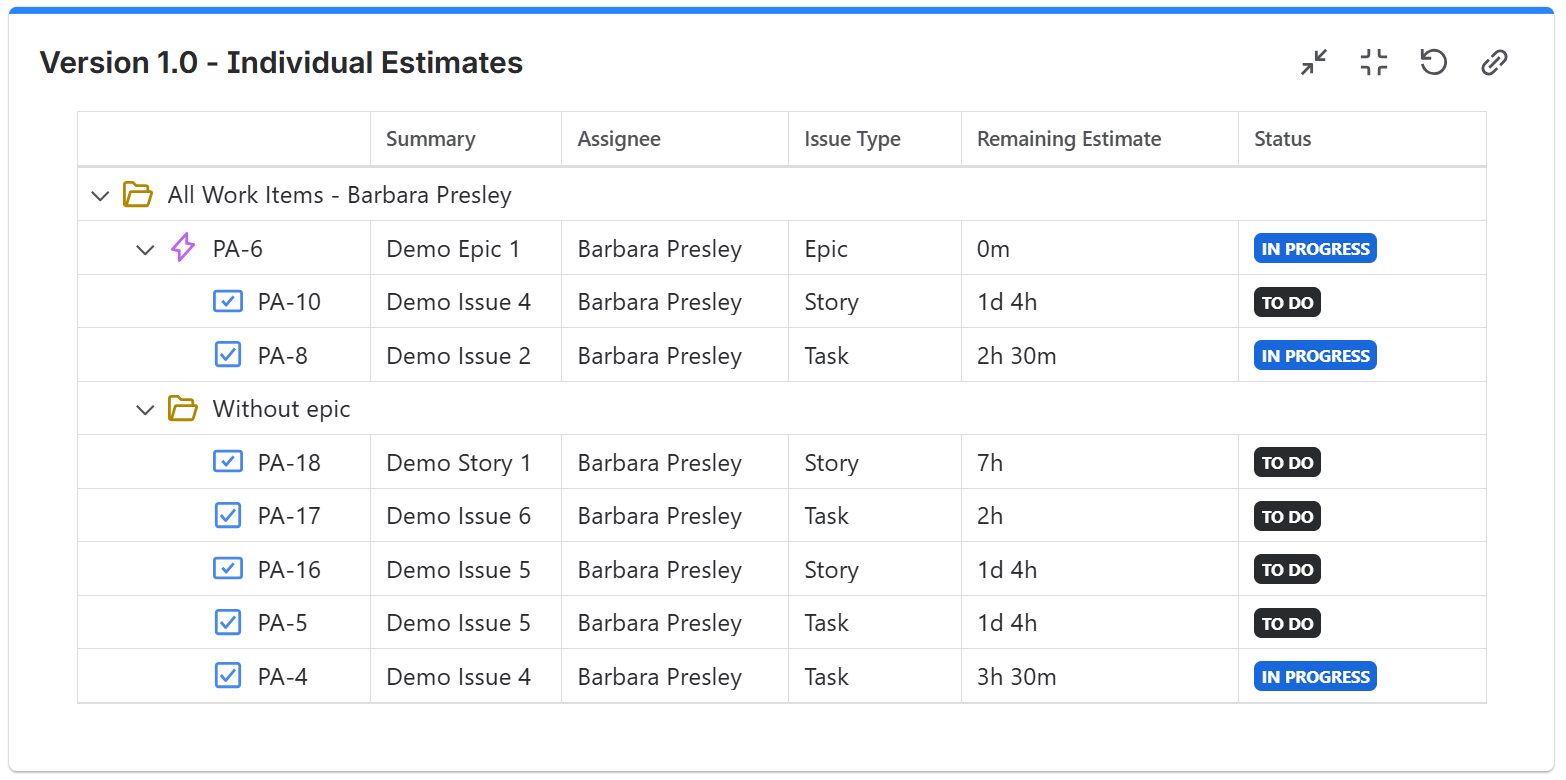Select the Demo Epic 1 summary cell
The height and width of the screenshot is (780, 1566).
pyautogui.click(x=466, y=249)
